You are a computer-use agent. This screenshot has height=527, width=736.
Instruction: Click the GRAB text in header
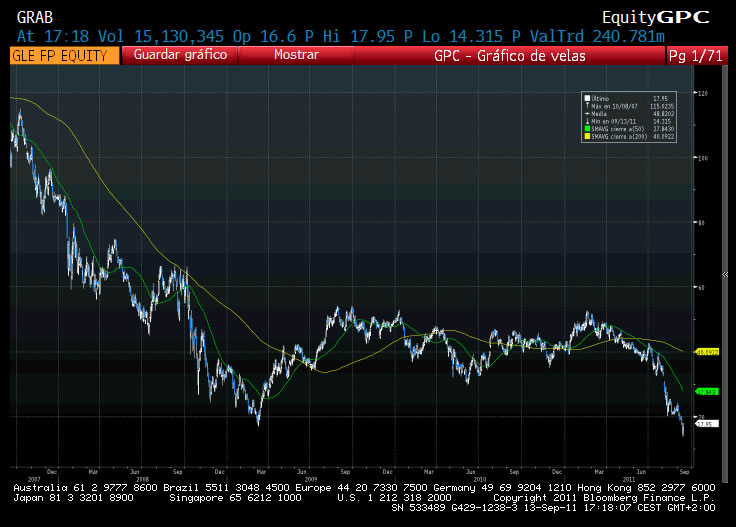(35, 17)
